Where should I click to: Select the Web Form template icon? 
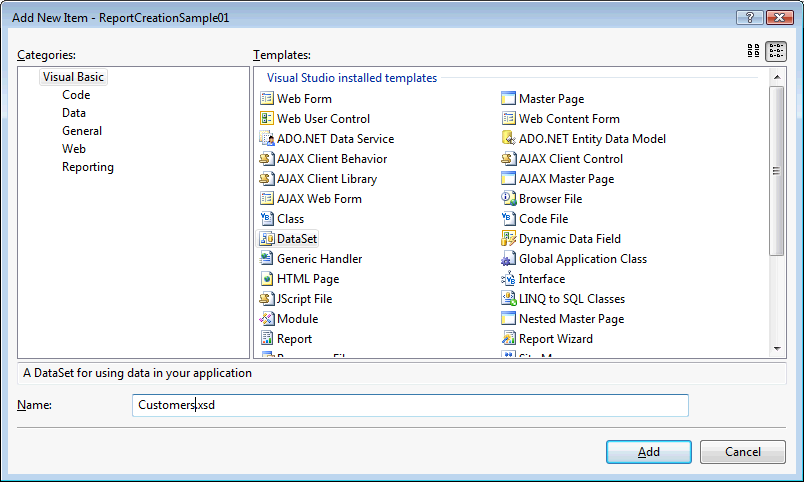(267, 99)
